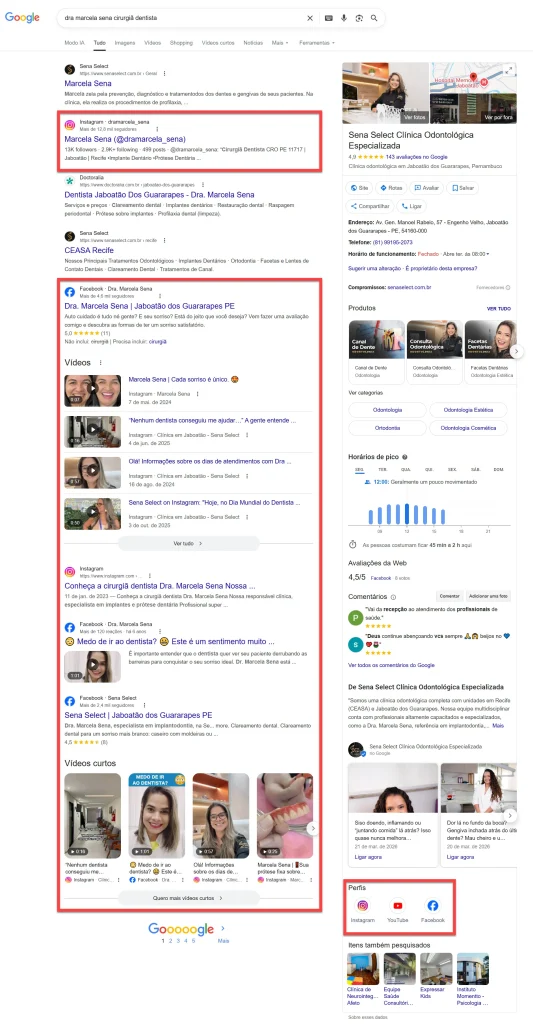The height and width of the screenshot is (1024, 533).
Task: Advance the Produtos carousel with the arrow
Action: point(516,351)
